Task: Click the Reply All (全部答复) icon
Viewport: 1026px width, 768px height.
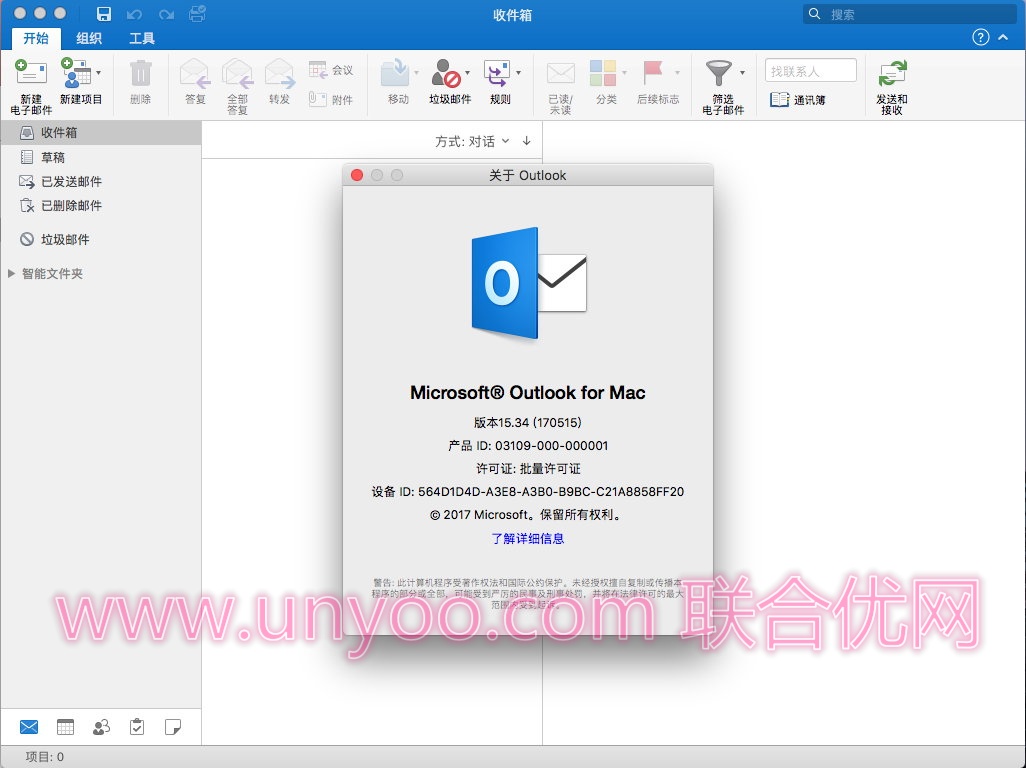Action: [238, 73]
